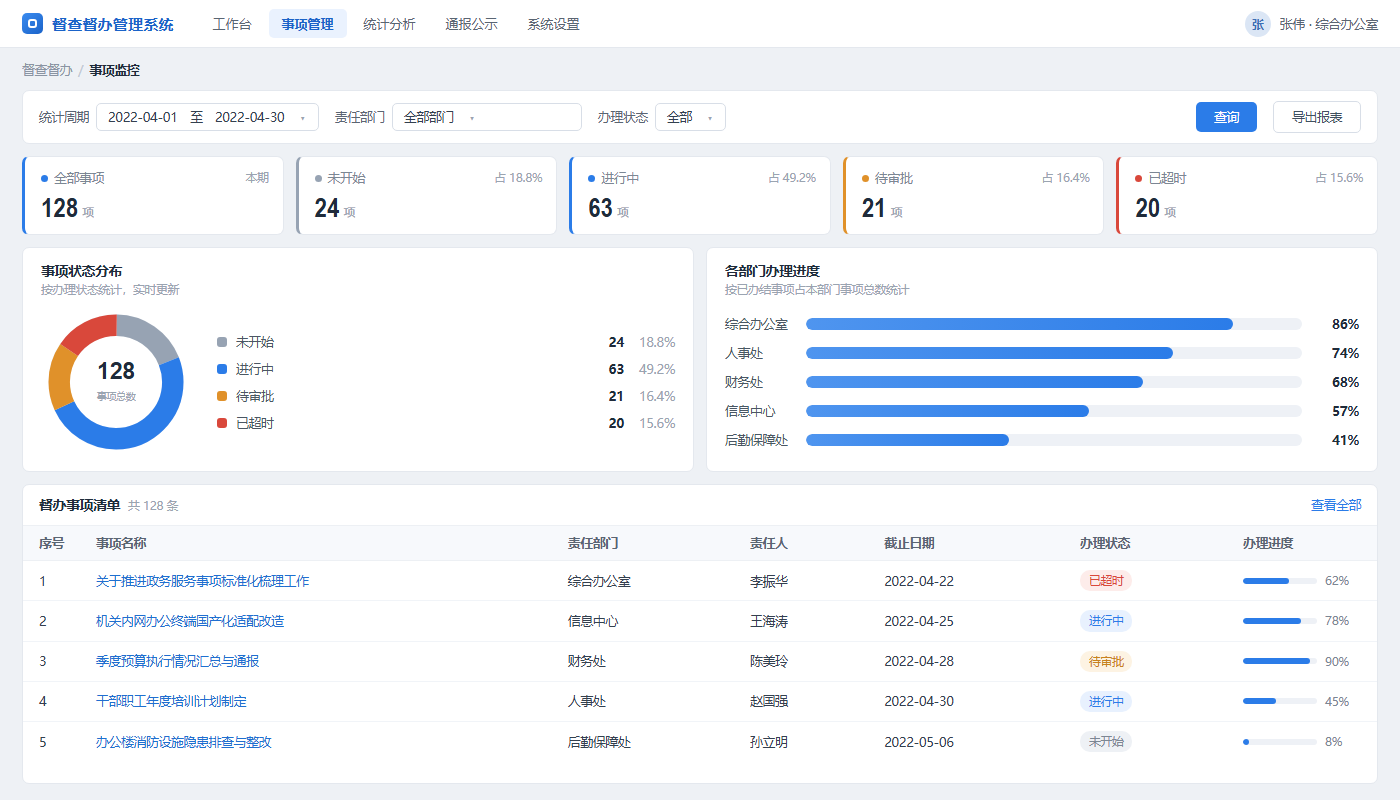
Task: Click the blue 进行中 legend swatch
Action: tap(222, 369)
